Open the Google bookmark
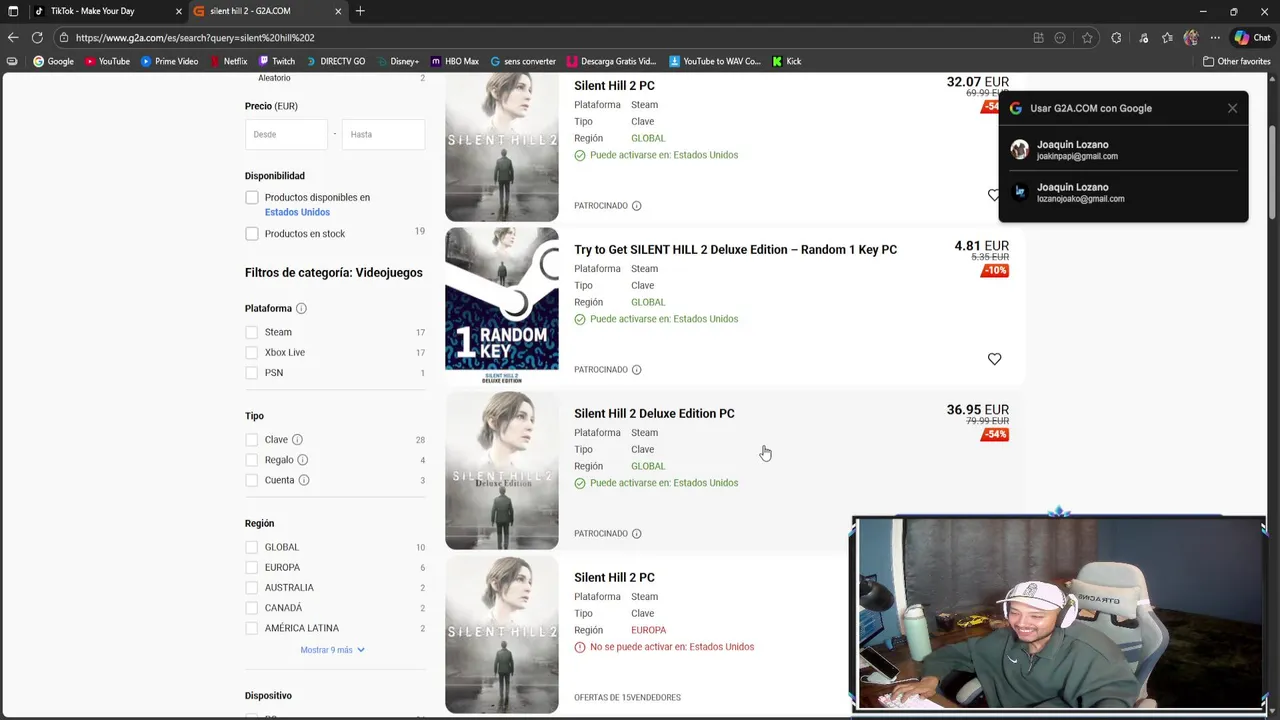 (x=53, y=61)
